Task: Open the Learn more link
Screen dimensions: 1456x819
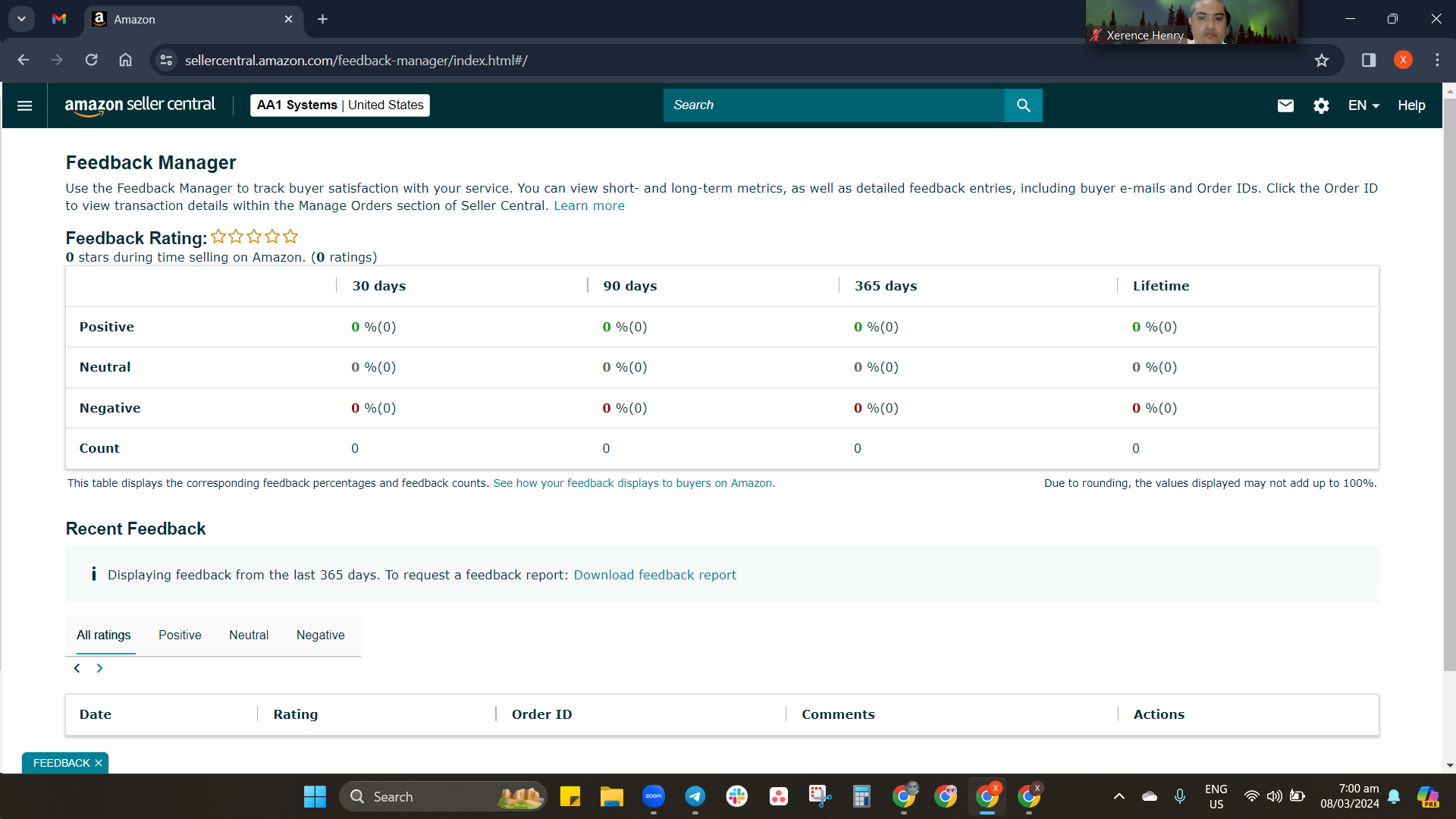Action: tap(589, 206)
